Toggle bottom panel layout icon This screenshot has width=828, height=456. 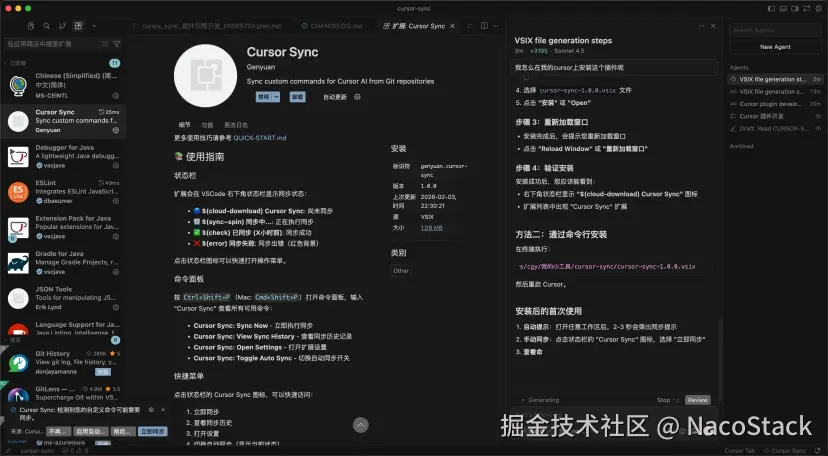783,8
